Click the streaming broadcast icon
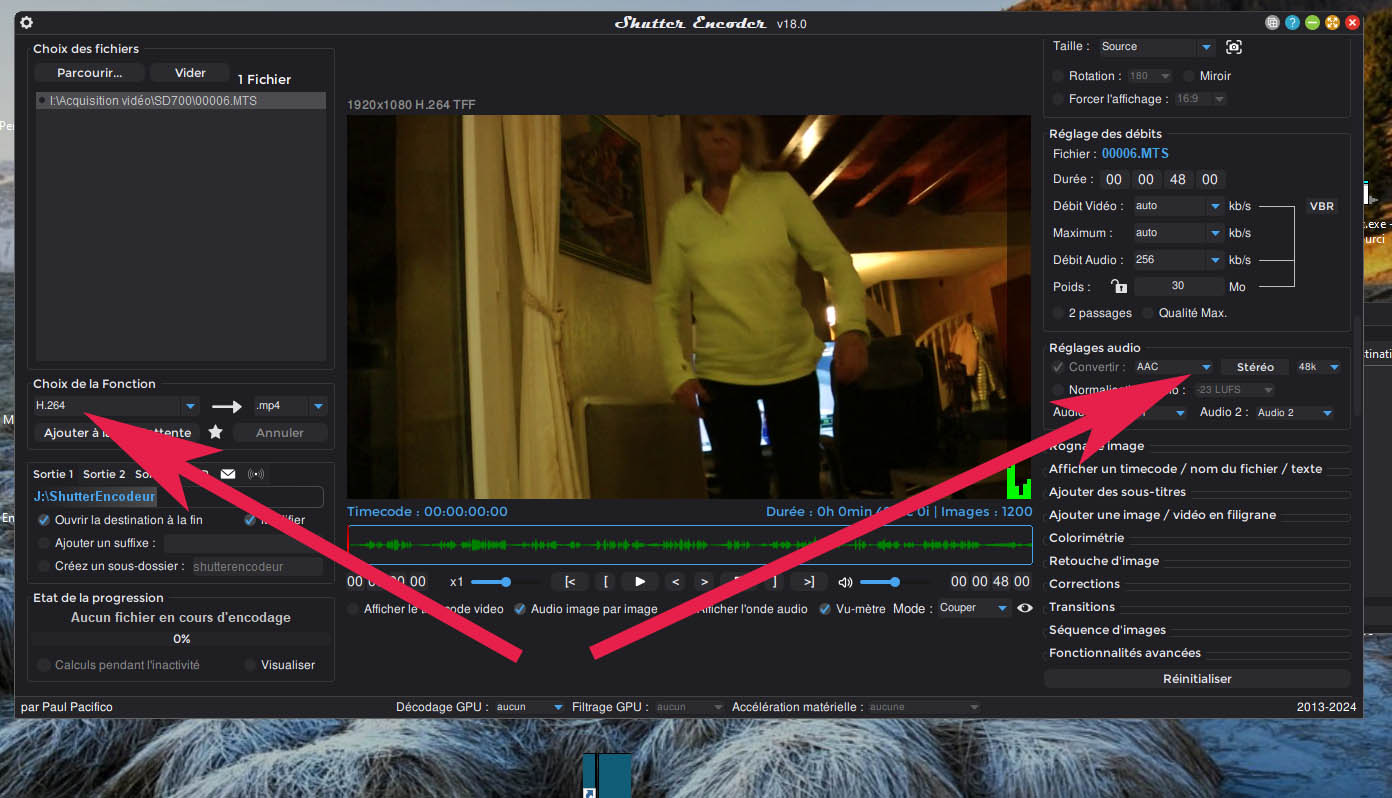Viewport: 1392px width, 798px height. pyautogui.click(x=256, y=474)
